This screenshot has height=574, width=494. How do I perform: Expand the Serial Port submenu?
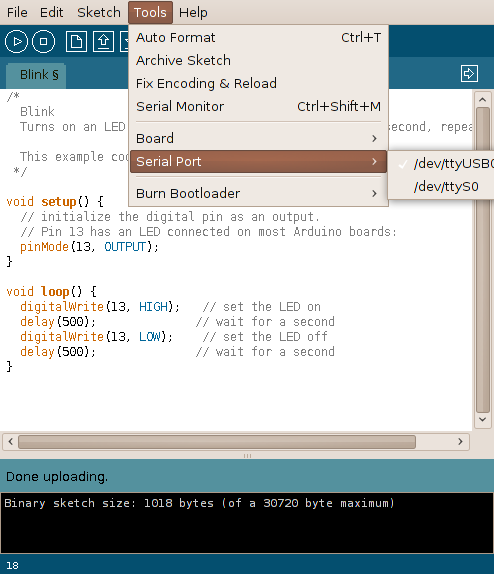point(259,161)
